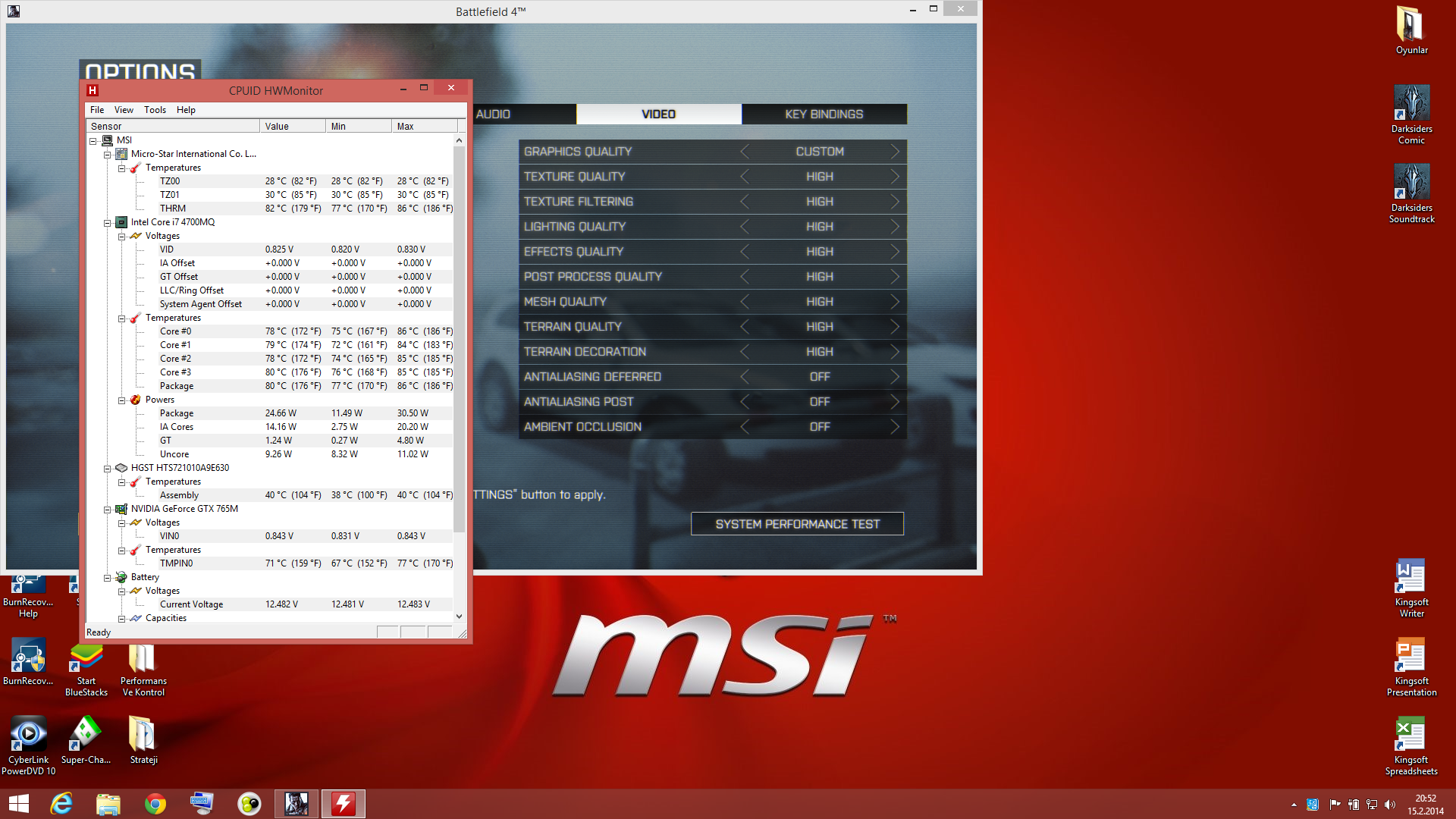This screenshot has width=1456, height=819.
Task: Launch Kingsoft Writer desktop icon
Action: click(x=1411, y=588)
